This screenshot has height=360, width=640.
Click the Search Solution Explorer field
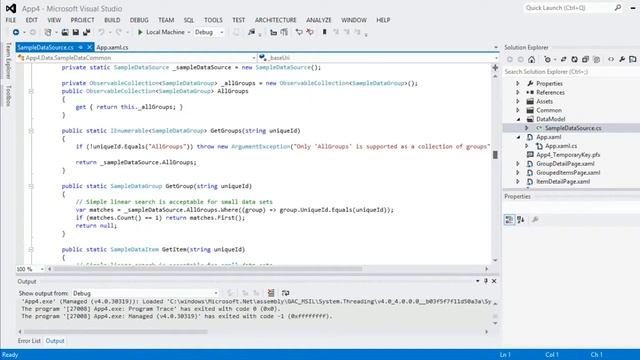pyautogui.click(x=571, y=72)
